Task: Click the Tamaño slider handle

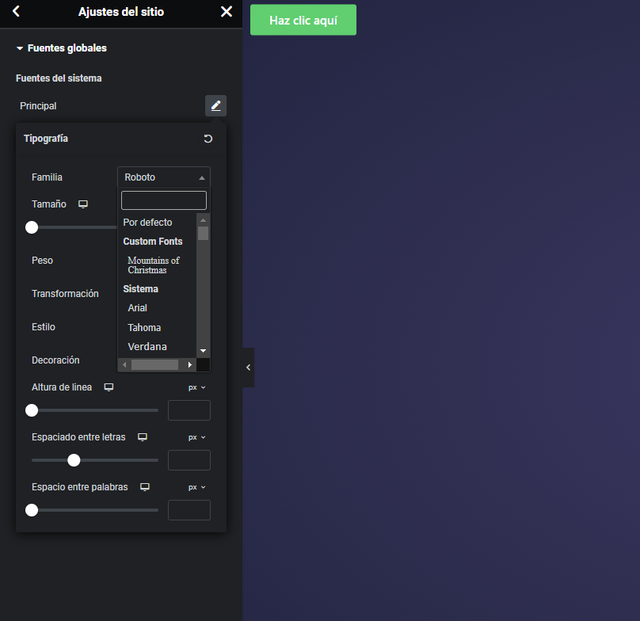Action: click(x=31, y=227)
